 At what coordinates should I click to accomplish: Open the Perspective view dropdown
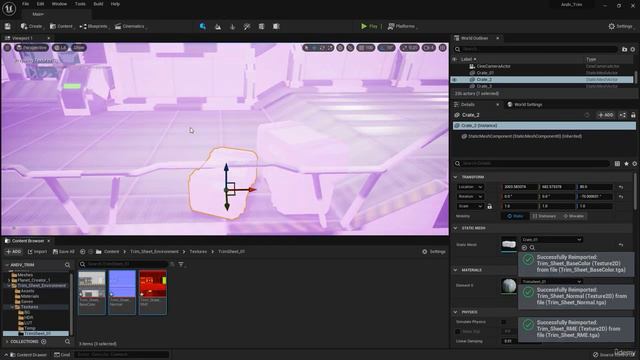[31, 48]
